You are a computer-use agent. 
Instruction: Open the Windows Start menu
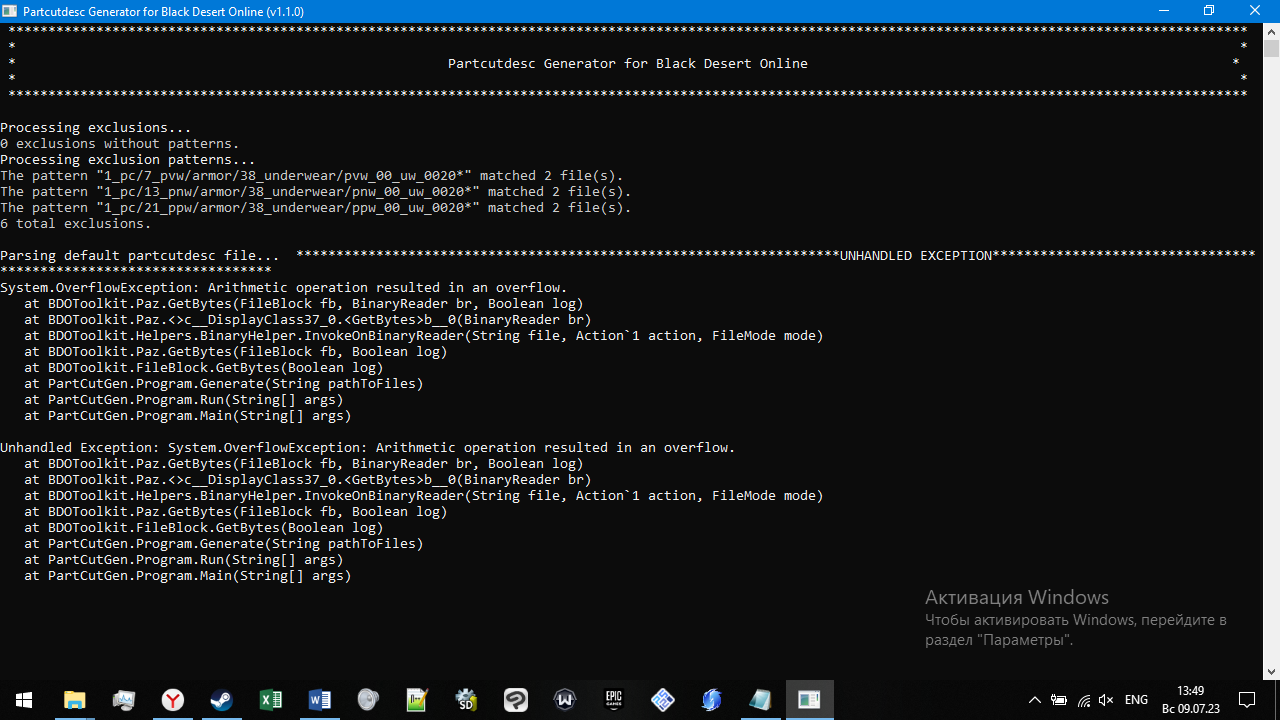[24, 699]
